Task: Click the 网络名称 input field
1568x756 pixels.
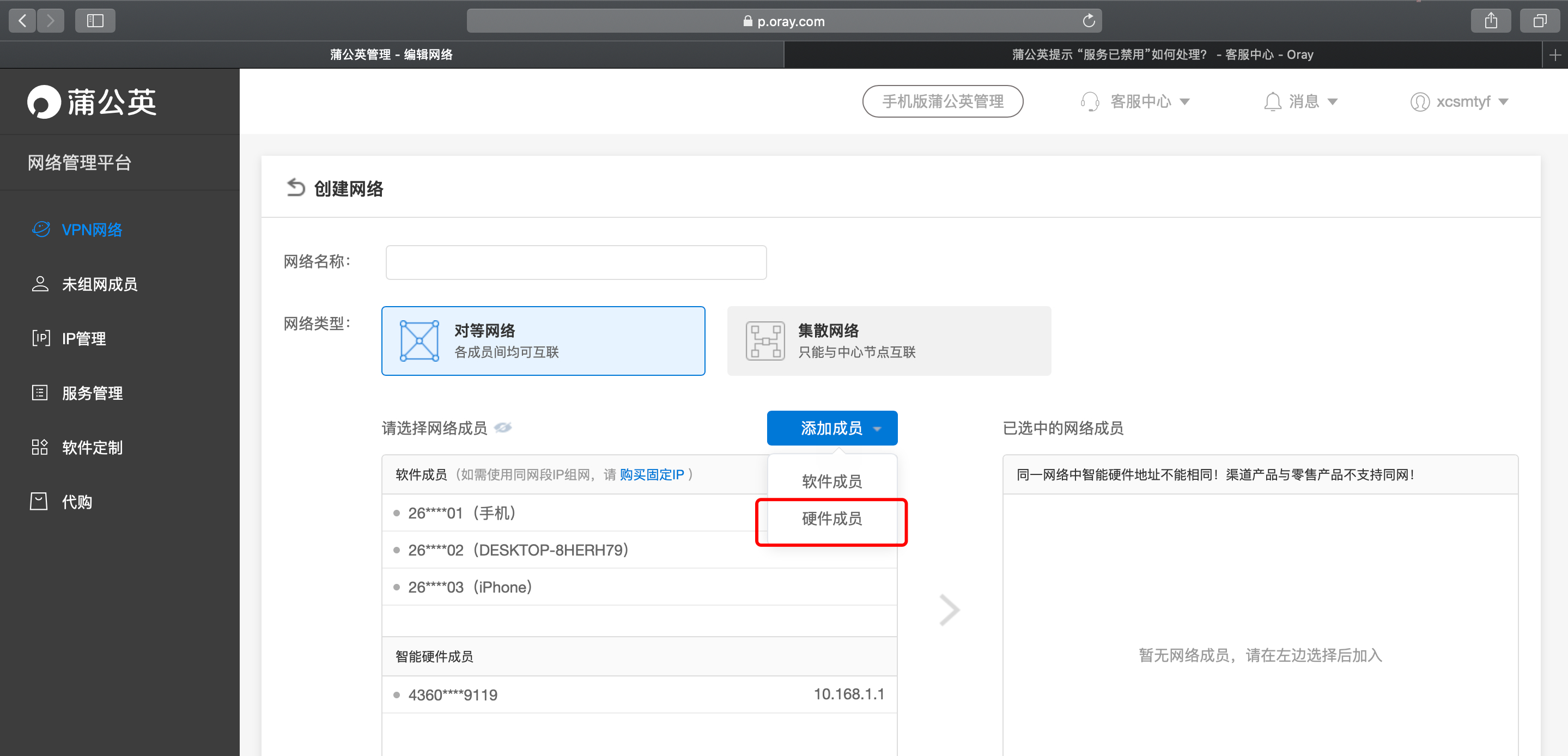Action: point(575,262)
